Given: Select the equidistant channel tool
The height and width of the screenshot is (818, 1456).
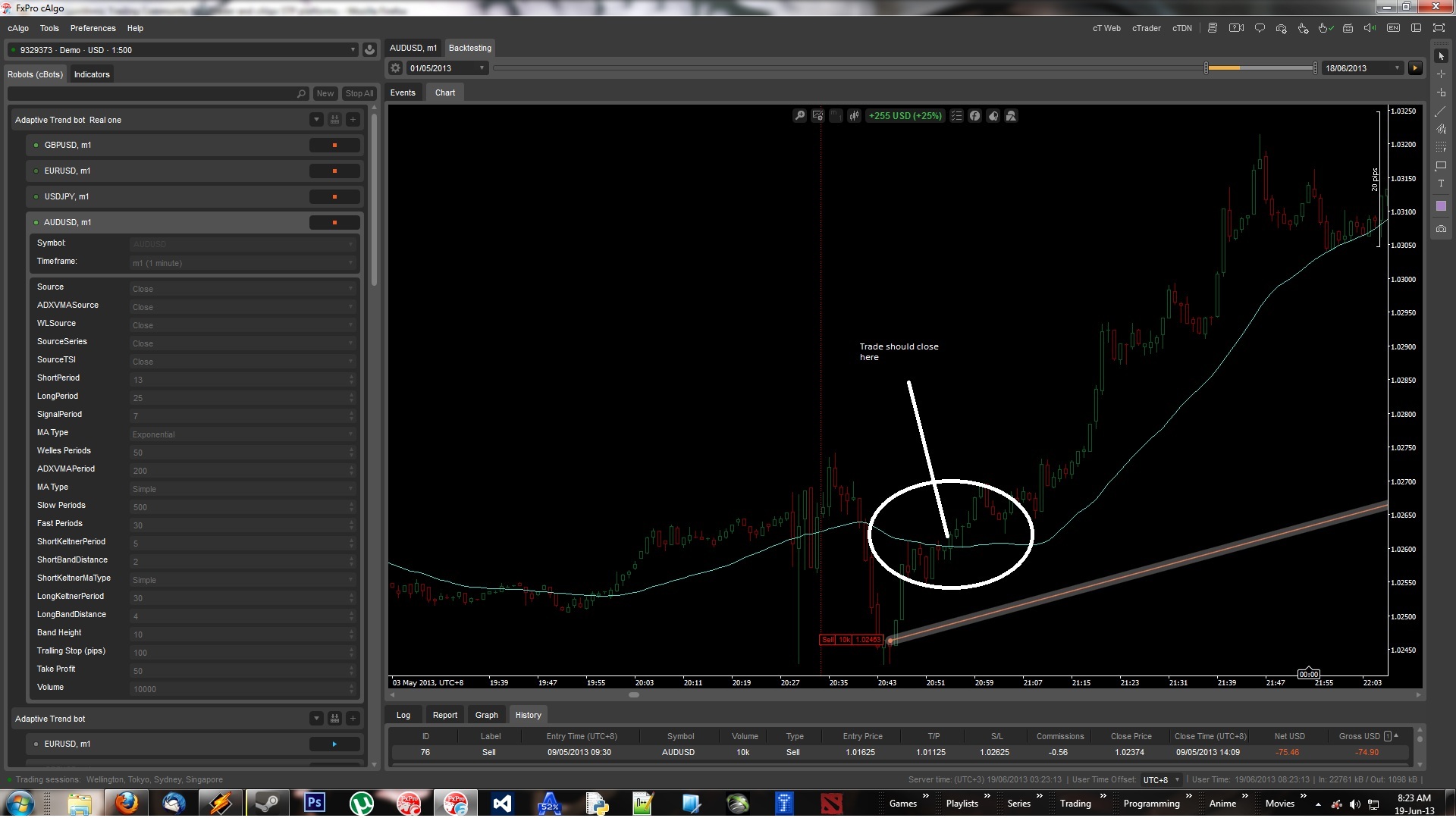Looking at the screenshot, I should click(1441, 129).
